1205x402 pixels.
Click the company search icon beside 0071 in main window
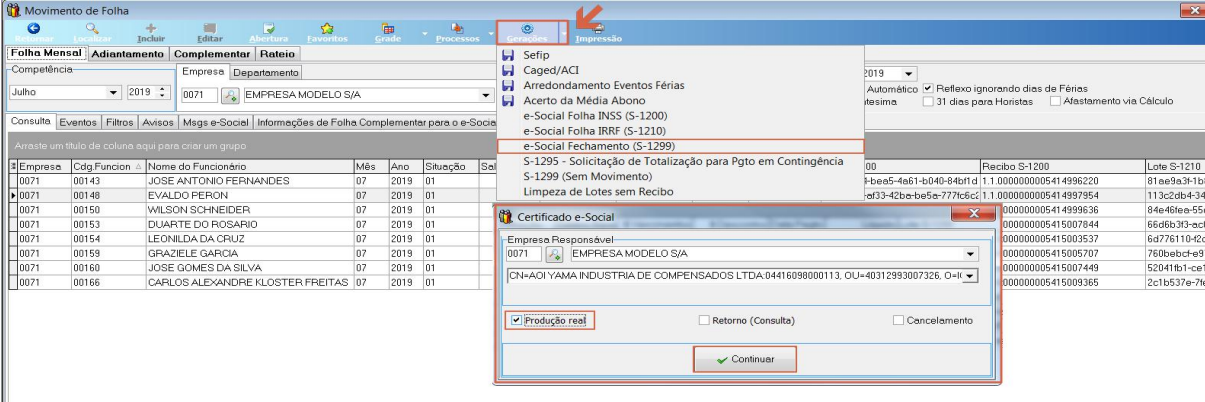tap(230, 95)
